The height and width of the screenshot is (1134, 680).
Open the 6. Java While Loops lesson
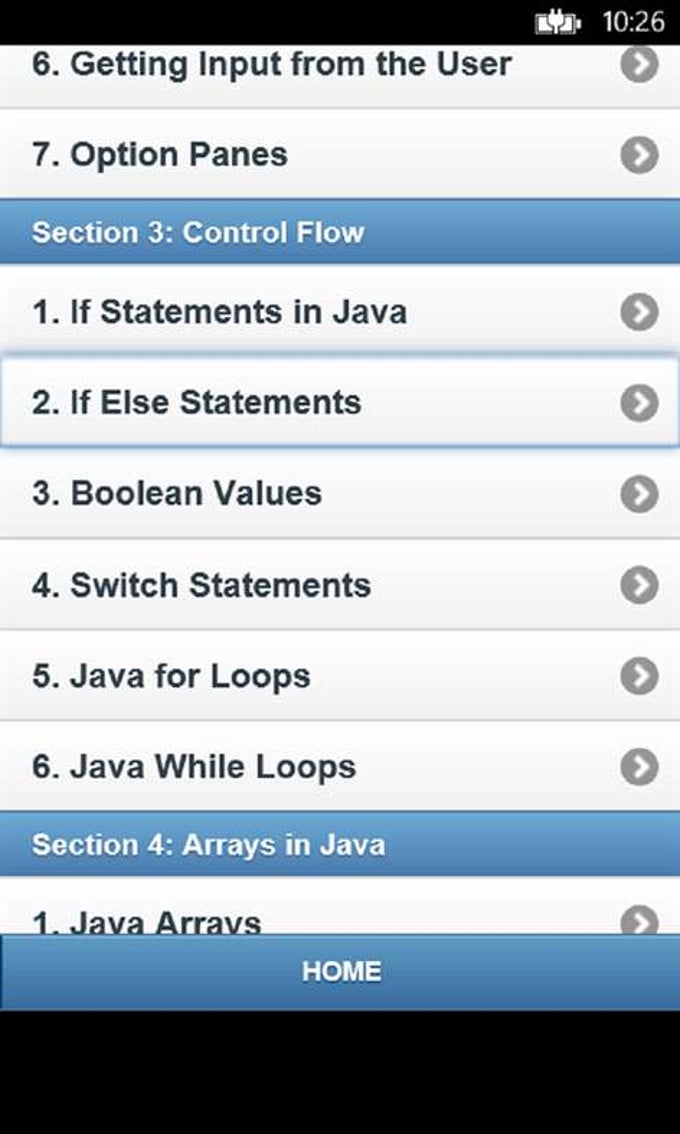[194, 767]
